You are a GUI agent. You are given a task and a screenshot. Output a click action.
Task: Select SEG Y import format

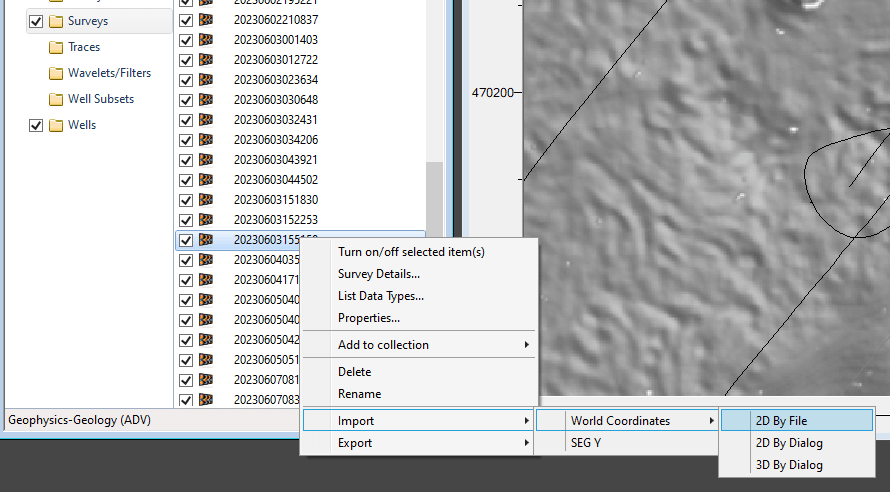(x=586, y=443)
